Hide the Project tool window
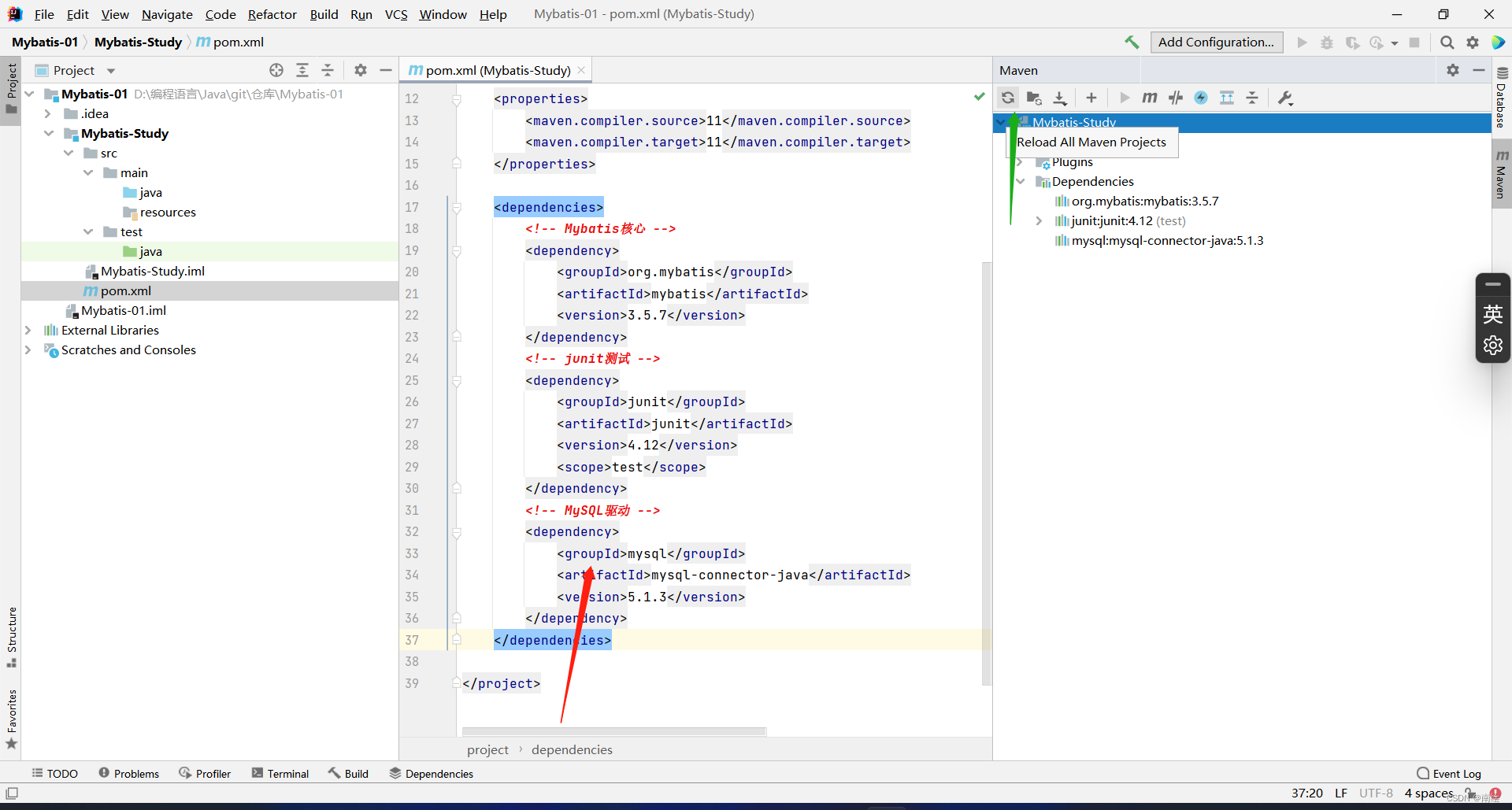Image resolution: width=1512 pixels, height=810 pixels. (386, 70)
